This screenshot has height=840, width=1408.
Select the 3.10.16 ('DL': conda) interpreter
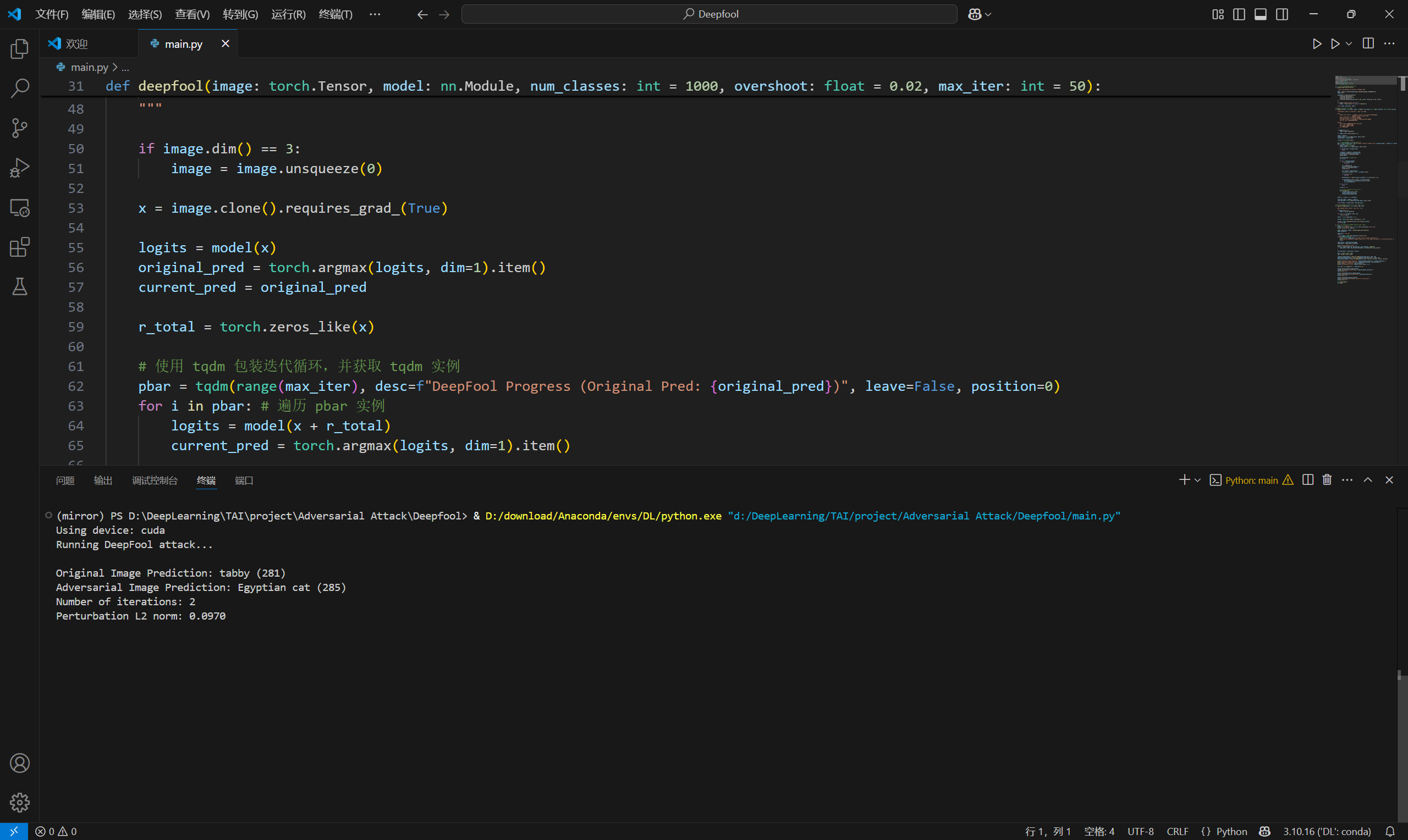pos(1327,831)
